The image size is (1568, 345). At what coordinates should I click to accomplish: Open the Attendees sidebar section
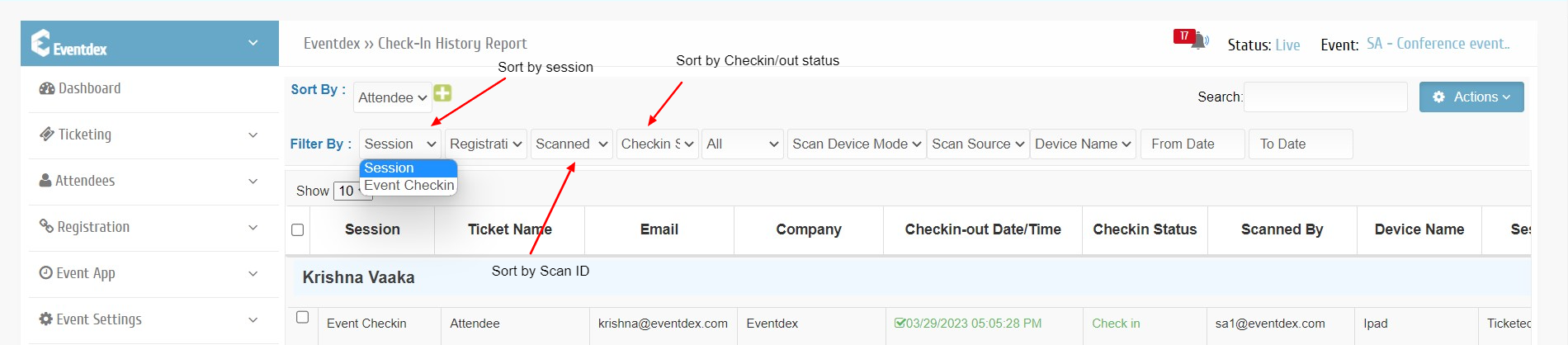pos(85,181)
